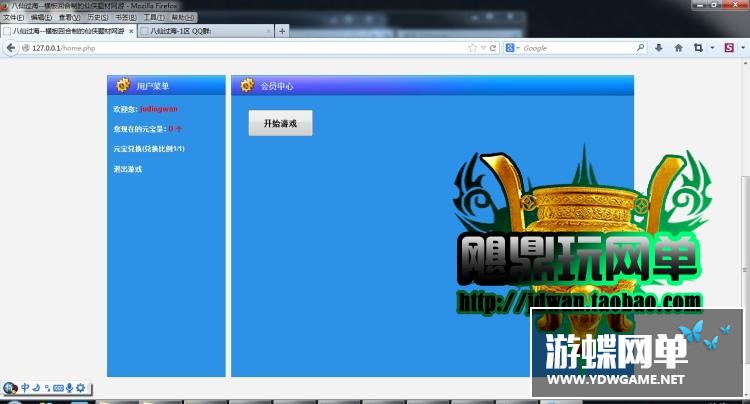Open the 帮助(H) menu
This screenshot has width=750, height=404.
pyautogui.click(x=183, y=17)
